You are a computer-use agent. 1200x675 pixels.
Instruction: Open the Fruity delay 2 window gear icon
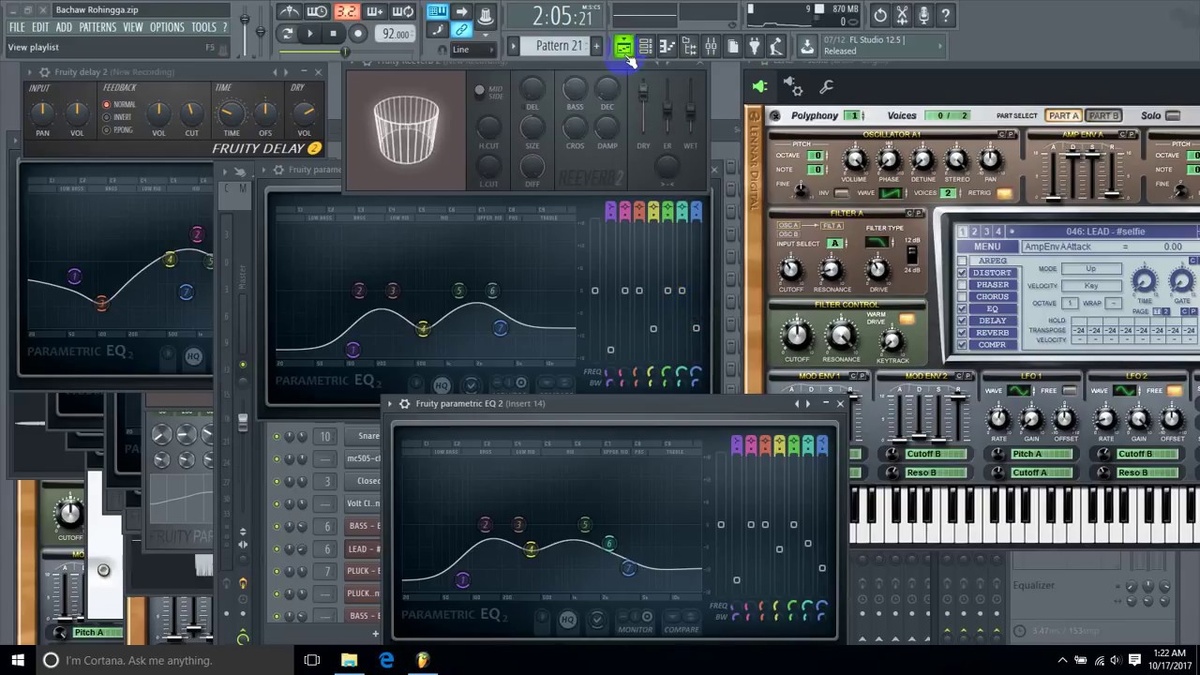pyautogui.click(x=43, y=72)
